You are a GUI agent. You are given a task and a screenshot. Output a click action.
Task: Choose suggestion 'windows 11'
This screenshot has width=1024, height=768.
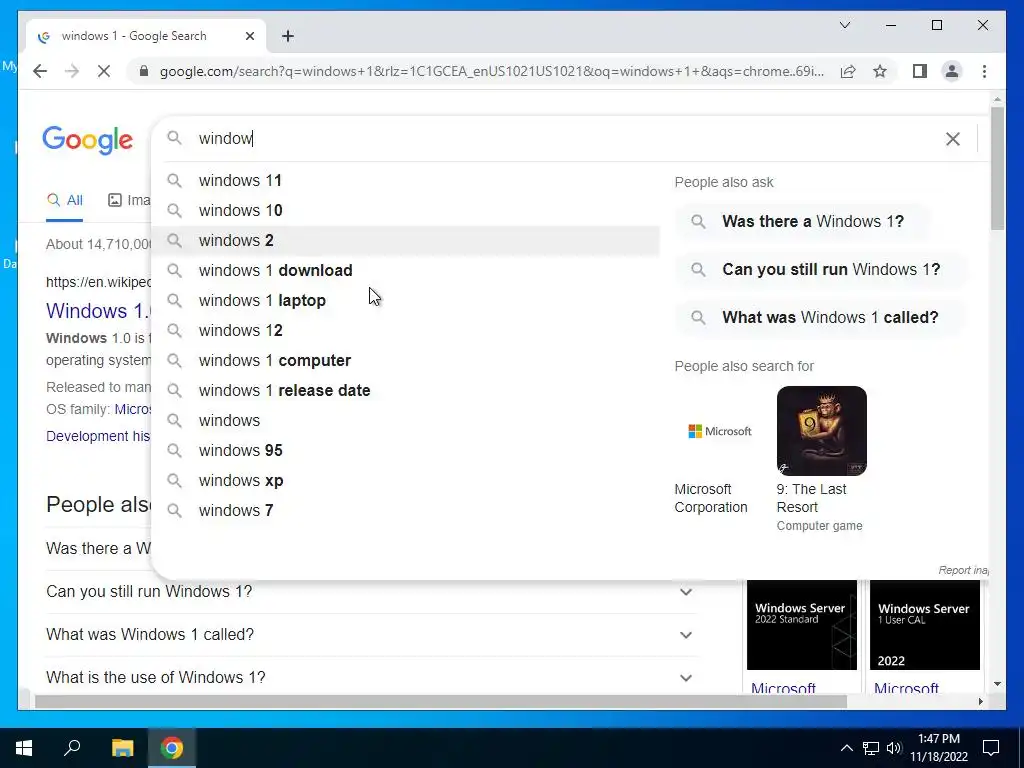point(405,180)
